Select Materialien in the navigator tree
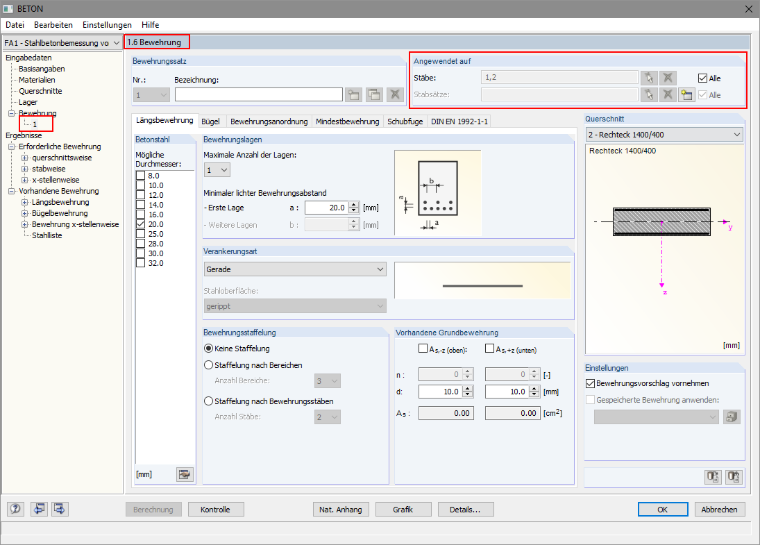760x545 pixels. point(37,80)
